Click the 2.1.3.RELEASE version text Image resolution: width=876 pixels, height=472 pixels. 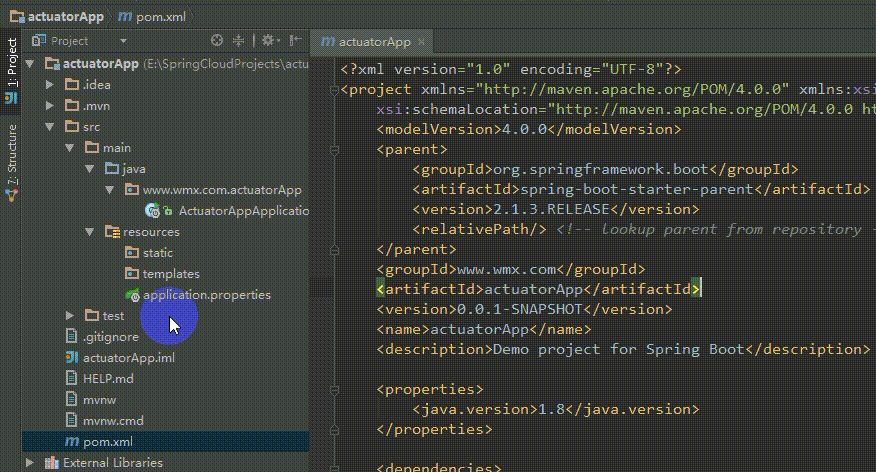pyautogui.click(x=551, y=209)
